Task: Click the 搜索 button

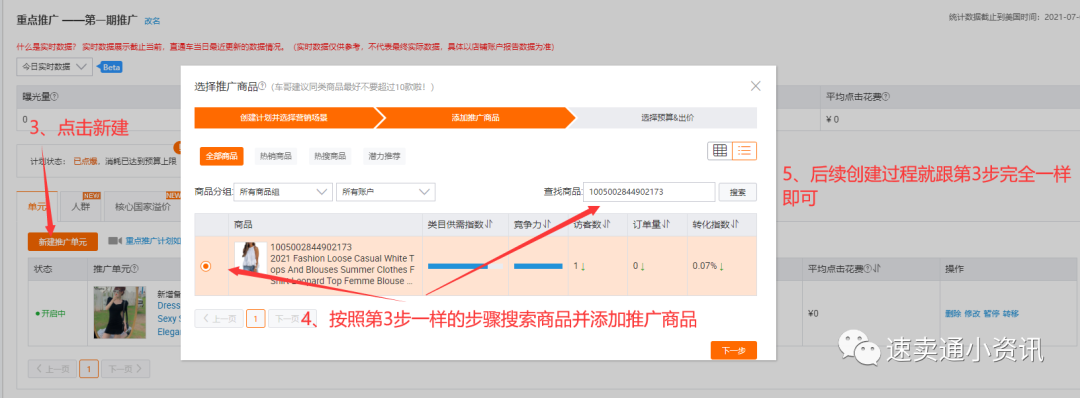Action: point(738,192)
